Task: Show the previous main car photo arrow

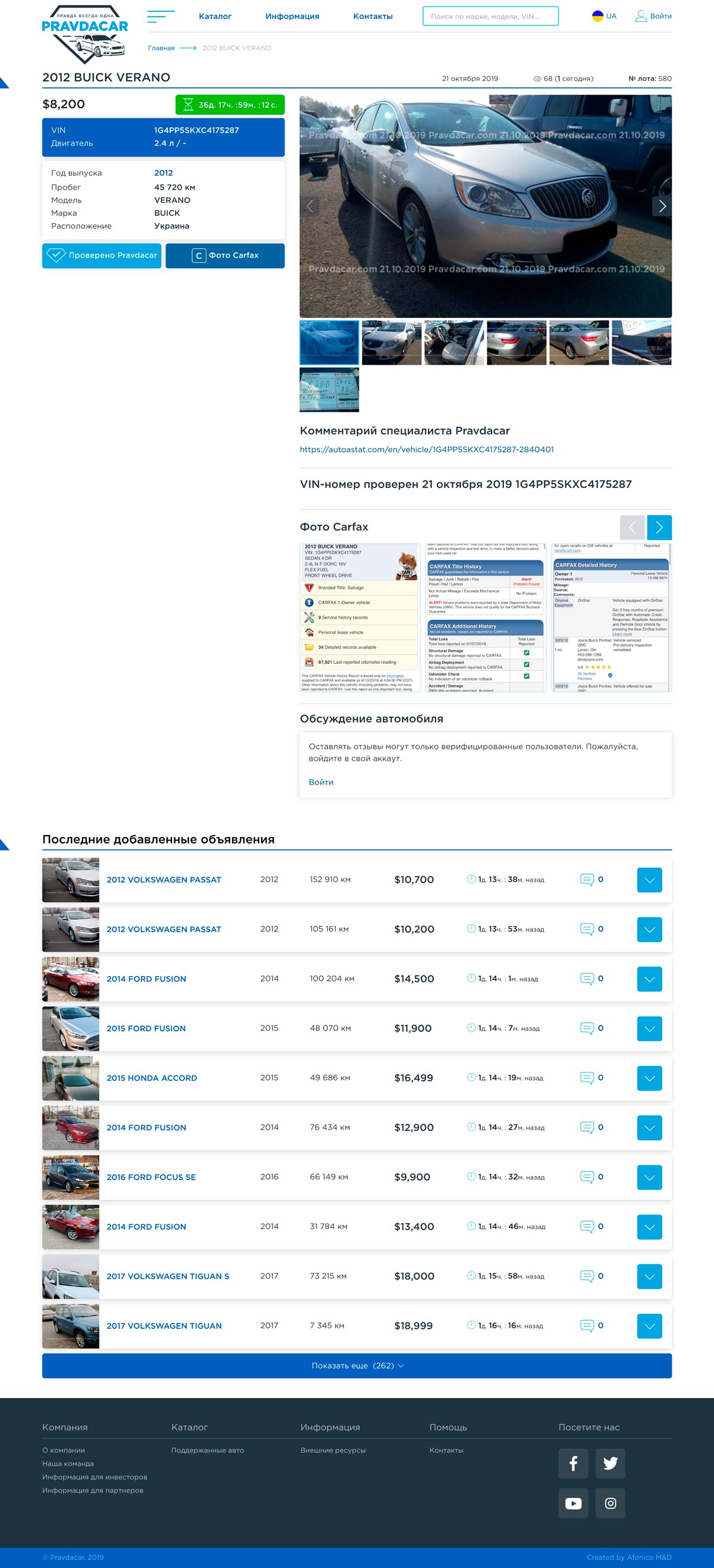Action: pyautogui.click(x=310, y=206)
